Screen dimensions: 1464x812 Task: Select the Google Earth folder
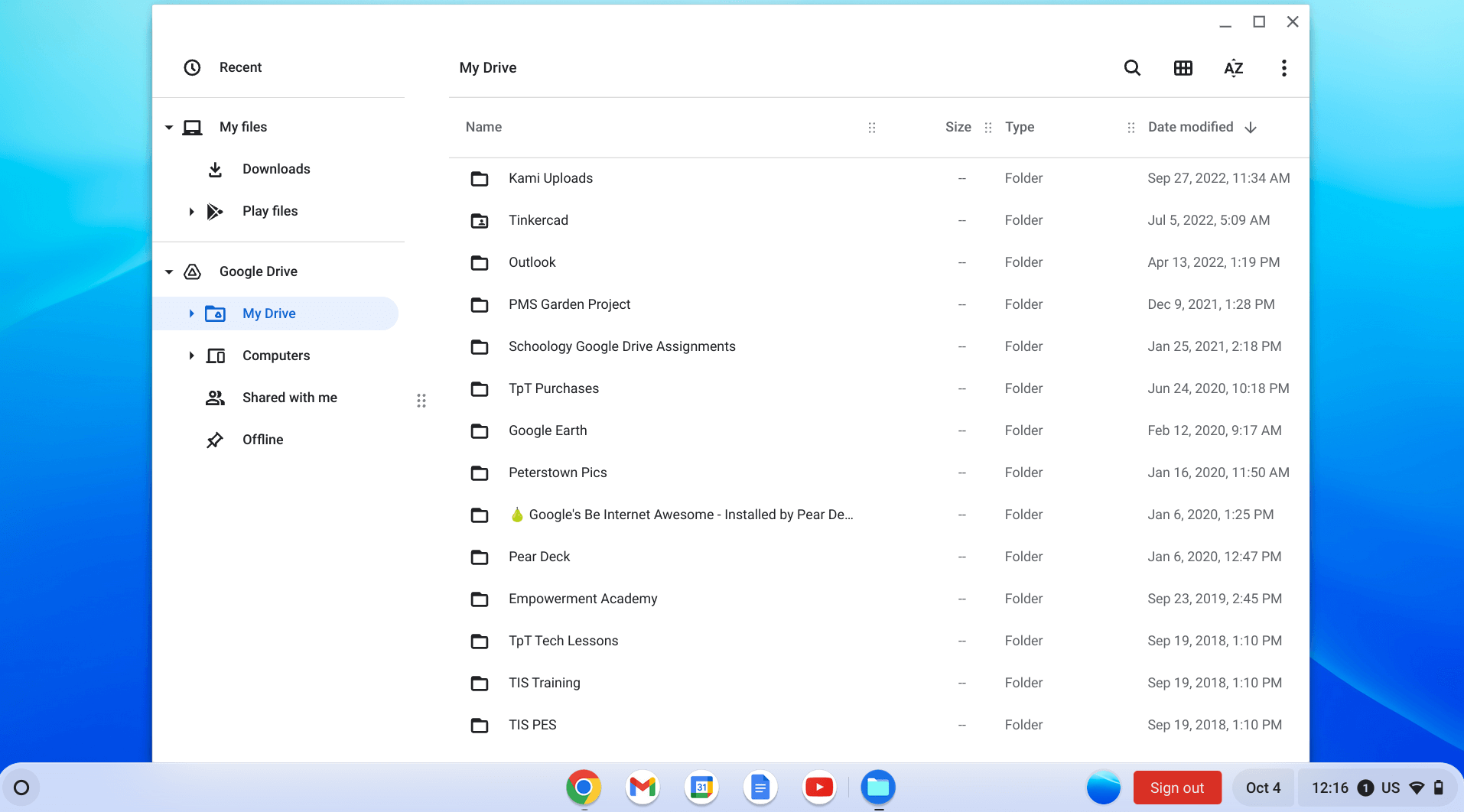(x=879, y=430)
